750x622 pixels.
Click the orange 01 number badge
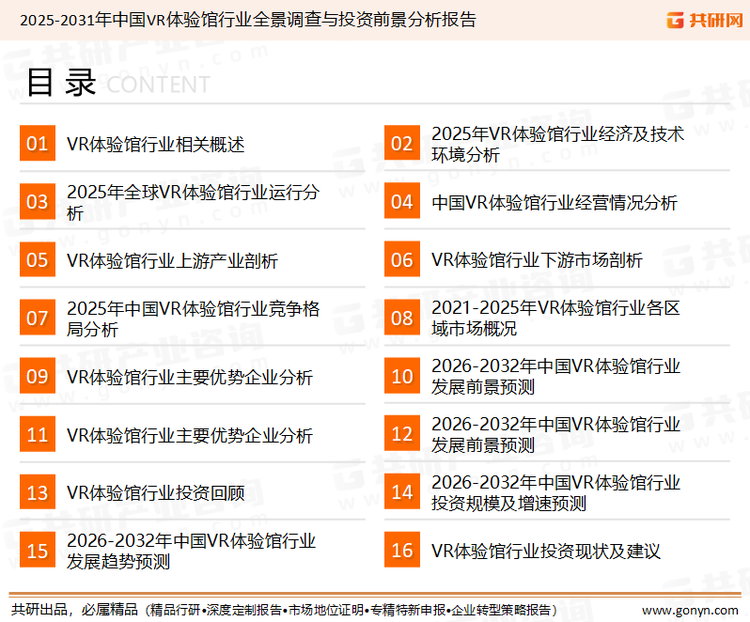(37, 143)
